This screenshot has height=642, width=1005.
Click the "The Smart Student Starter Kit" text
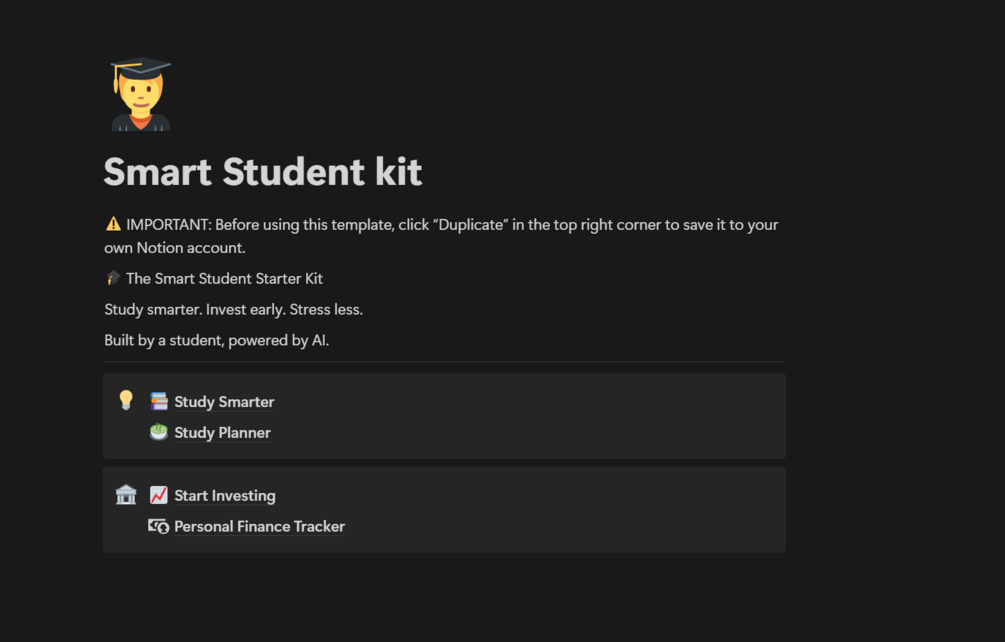[x=224, y=279]
